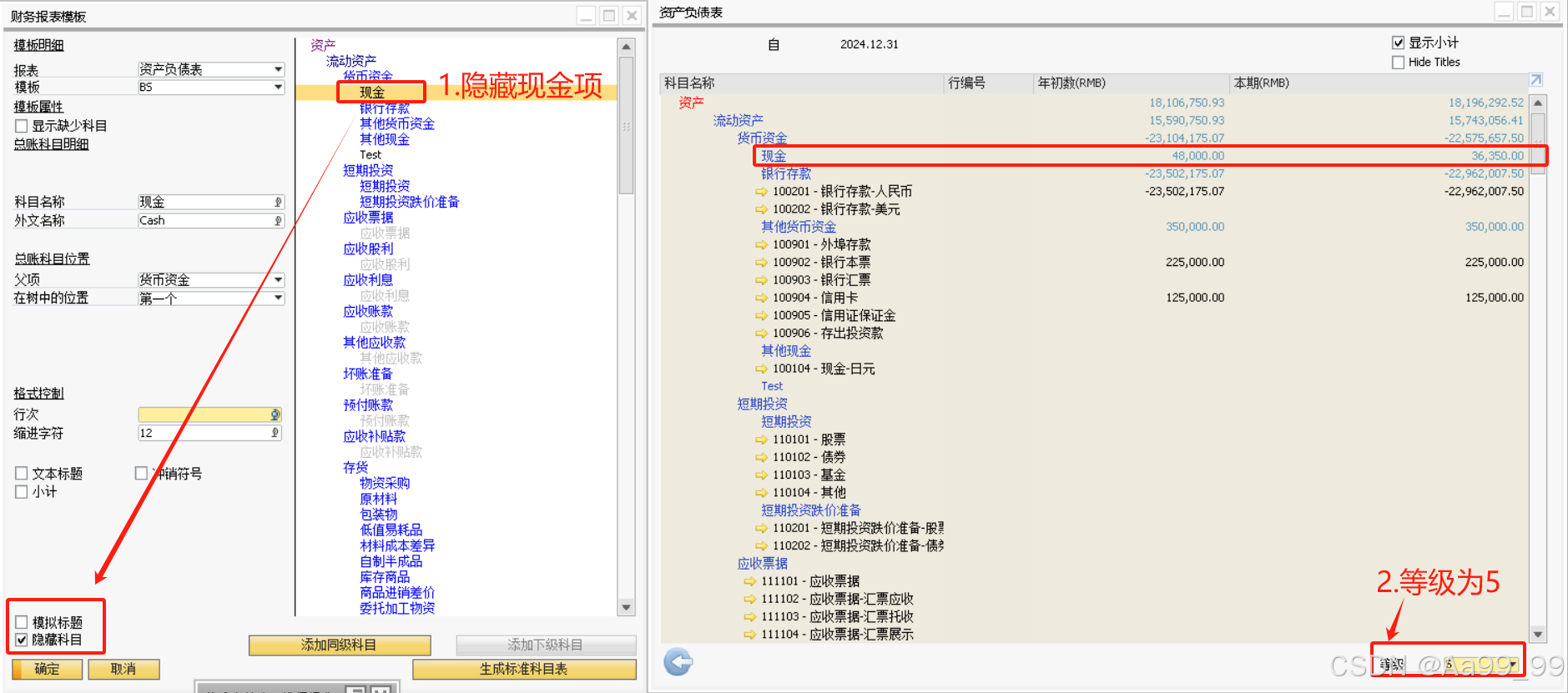Click translation icon in 外文名称 field
Screen dimensions: 1568x693
point(278,220)
